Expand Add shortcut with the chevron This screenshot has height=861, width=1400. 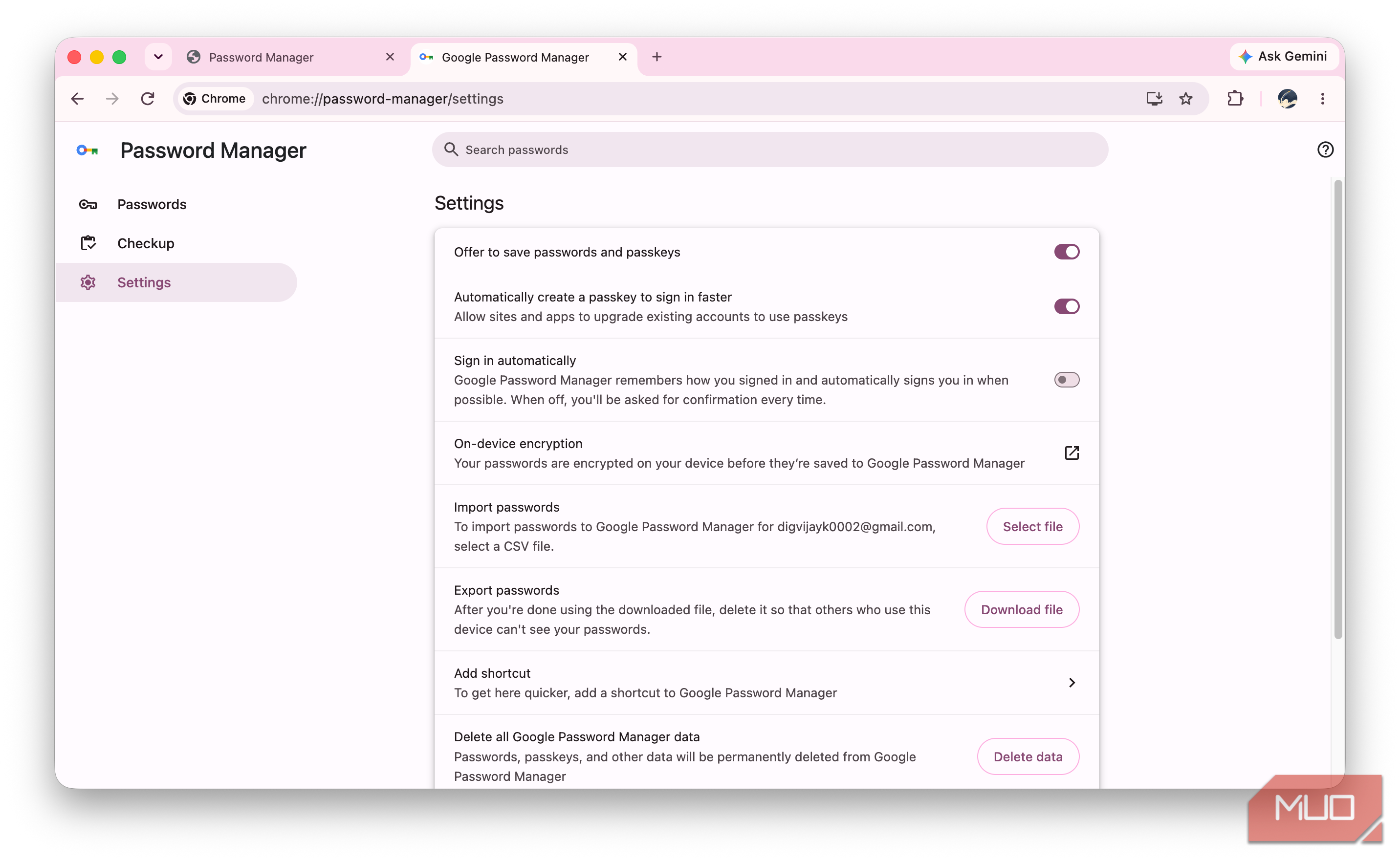point(1072,683)
